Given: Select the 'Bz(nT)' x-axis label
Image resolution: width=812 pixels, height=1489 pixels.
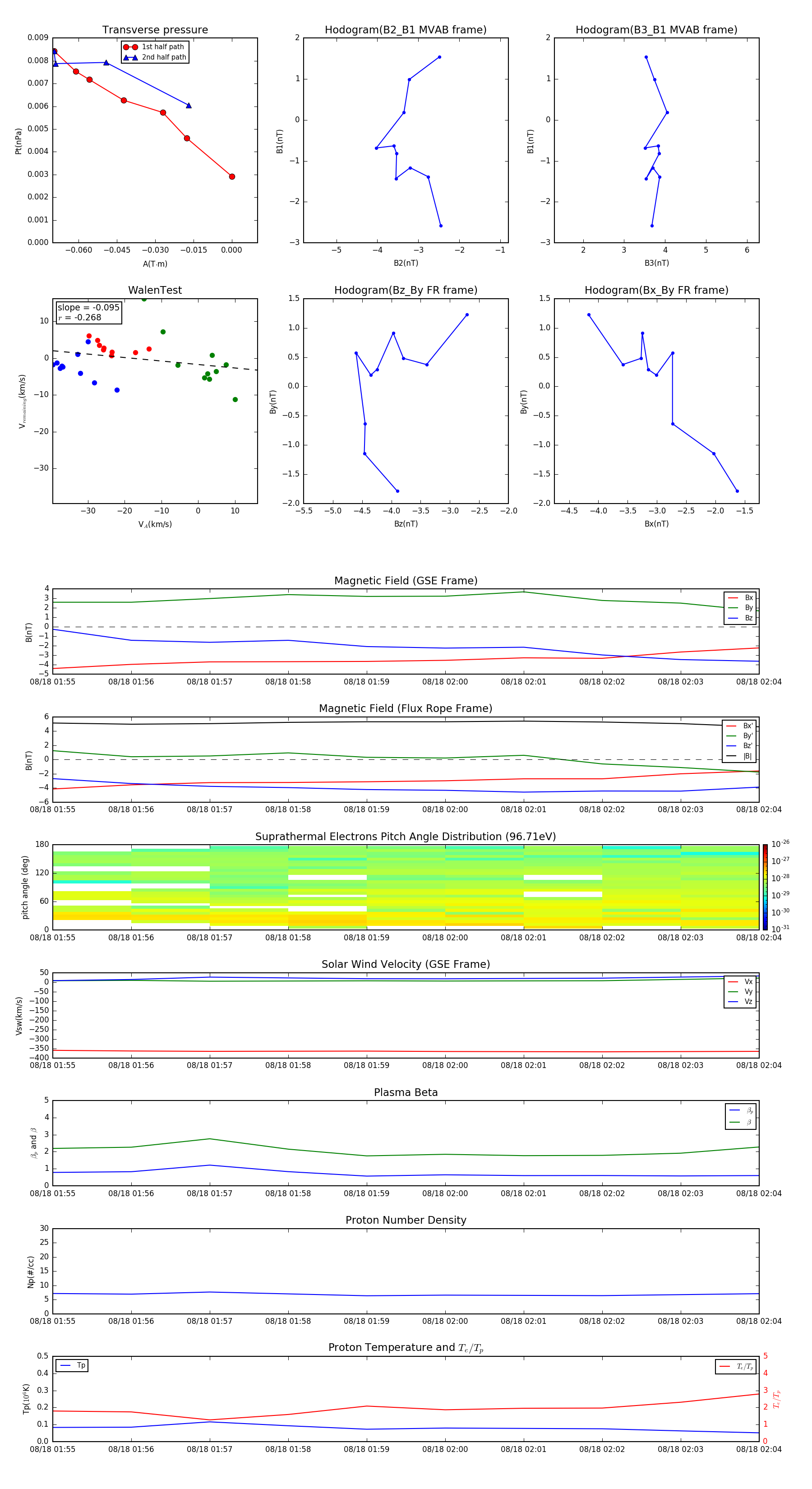Looking at the screenshot, I should [406, 524].
